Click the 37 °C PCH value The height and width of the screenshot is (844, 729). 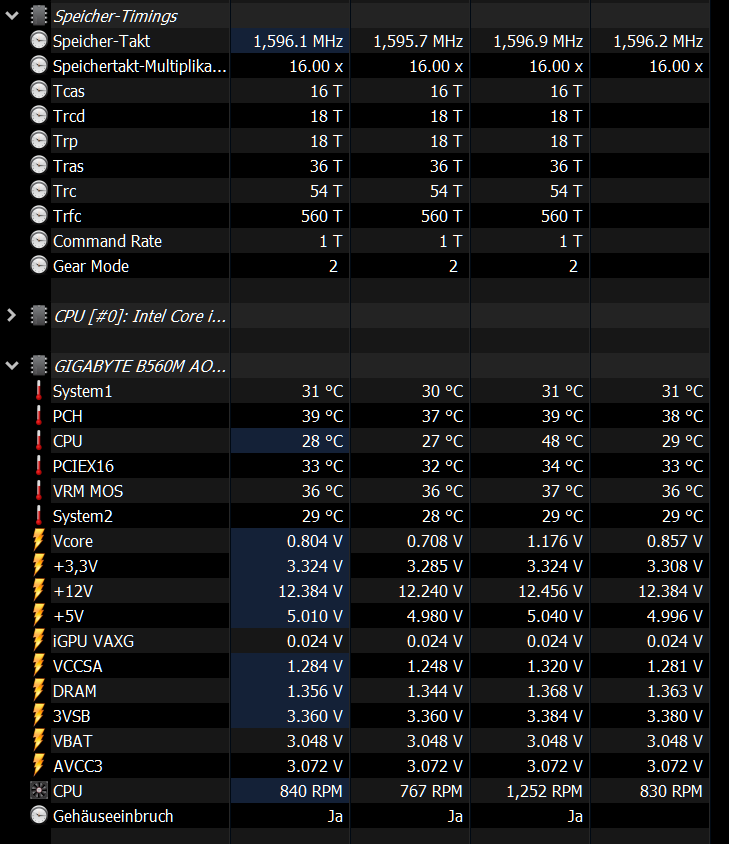tap(442, 416)
